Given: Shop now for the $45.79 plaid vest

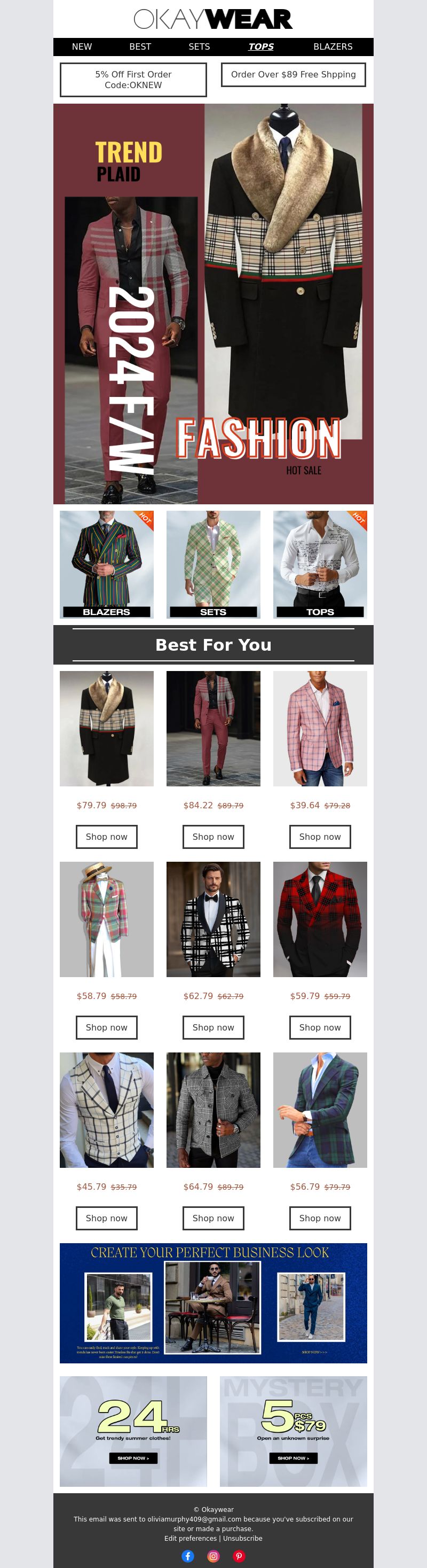Looking at the screenshot, I should [106, 1218].
